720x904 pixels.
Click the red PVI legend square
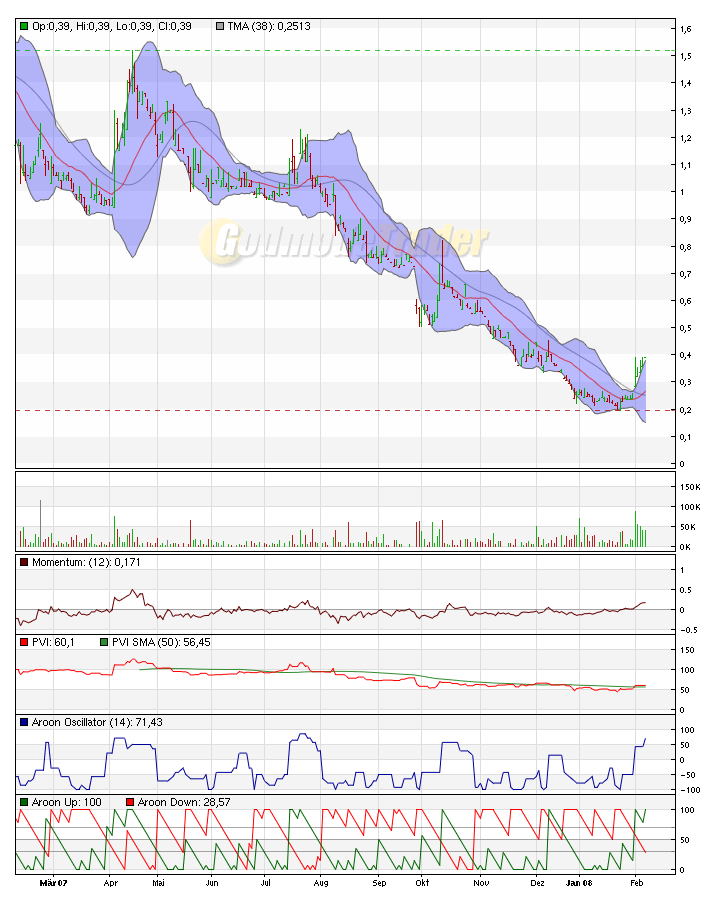pos(24,642)
